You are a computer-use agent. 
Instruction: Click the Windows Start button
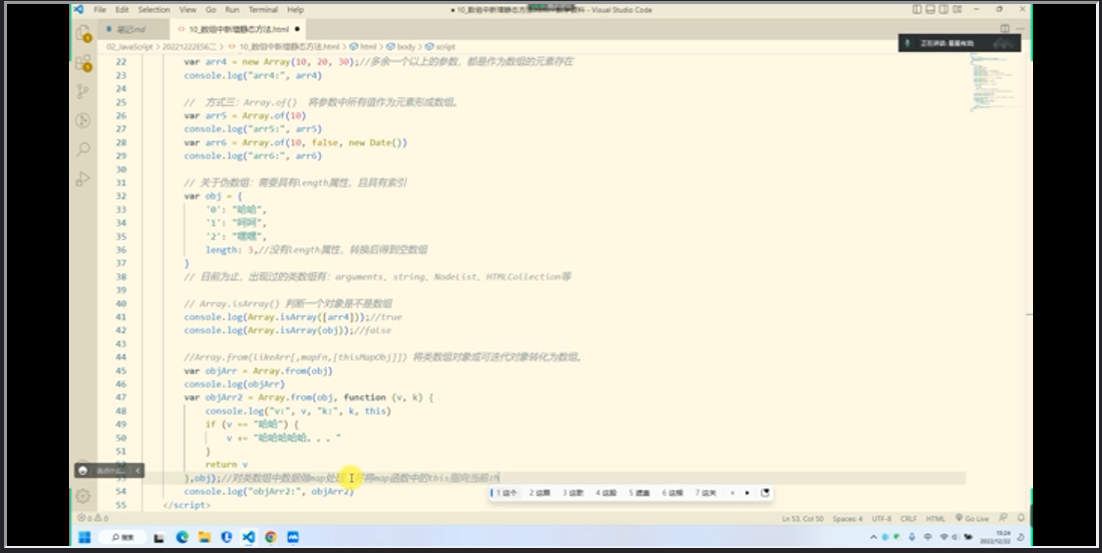(84, 538)
